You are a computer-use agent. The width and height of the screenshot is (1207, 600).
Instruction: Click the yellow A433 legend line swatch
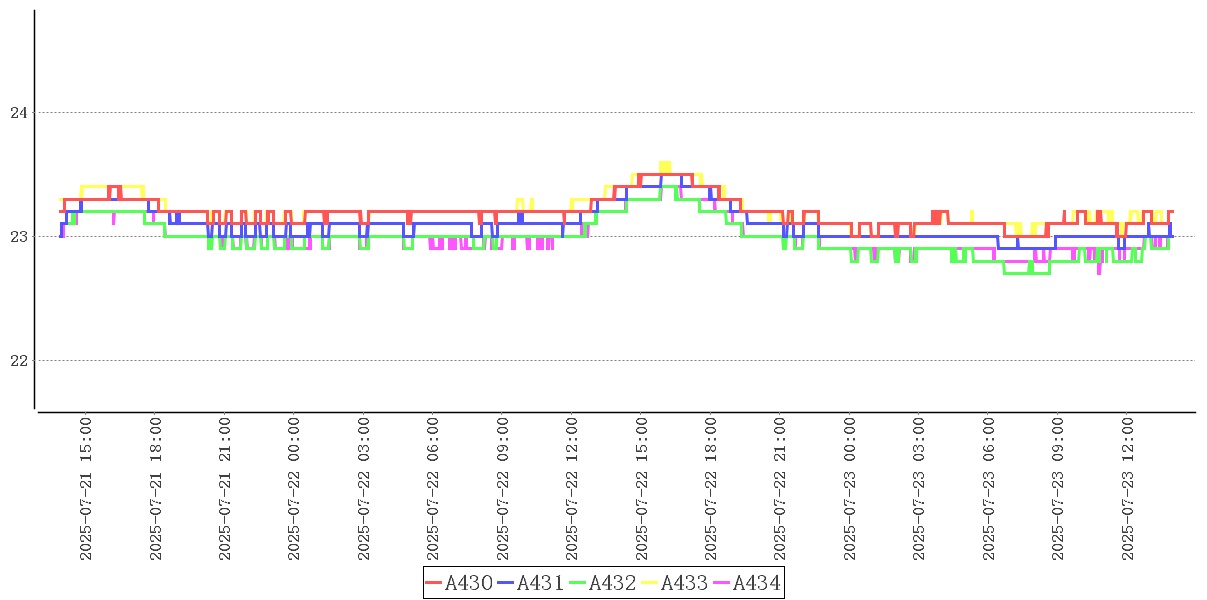click(650, 583)
